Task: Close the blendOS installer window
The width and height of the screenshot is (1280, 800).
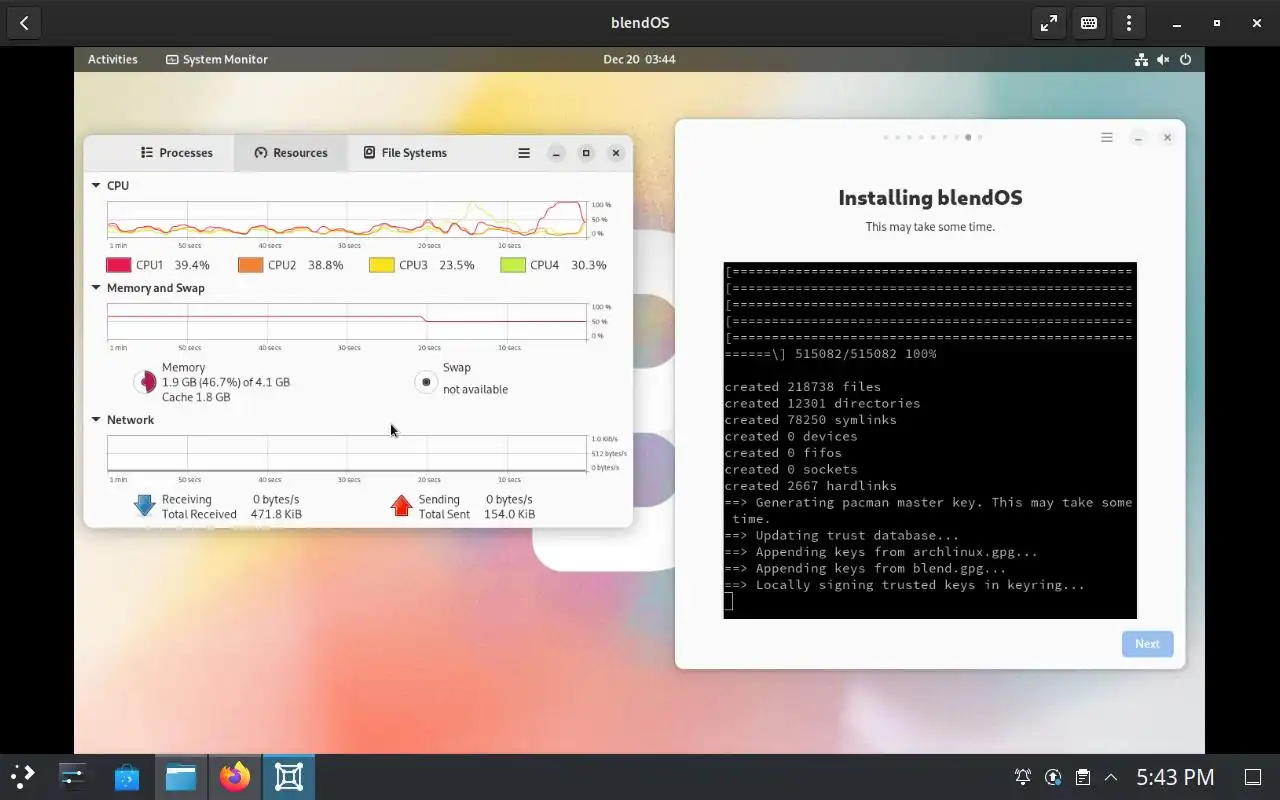Action: click(x=1167, y=138)
